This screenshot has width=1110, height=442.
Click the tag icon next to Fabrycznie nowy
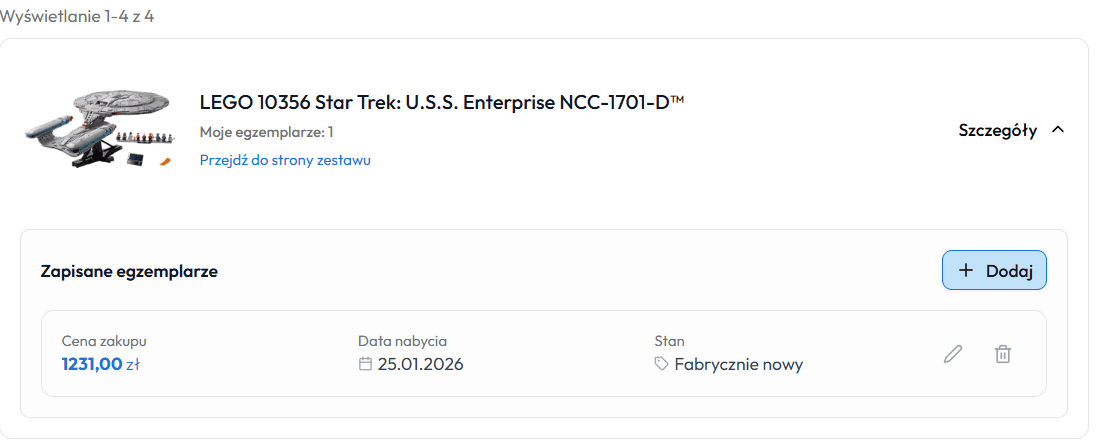[x=661, y=364]
